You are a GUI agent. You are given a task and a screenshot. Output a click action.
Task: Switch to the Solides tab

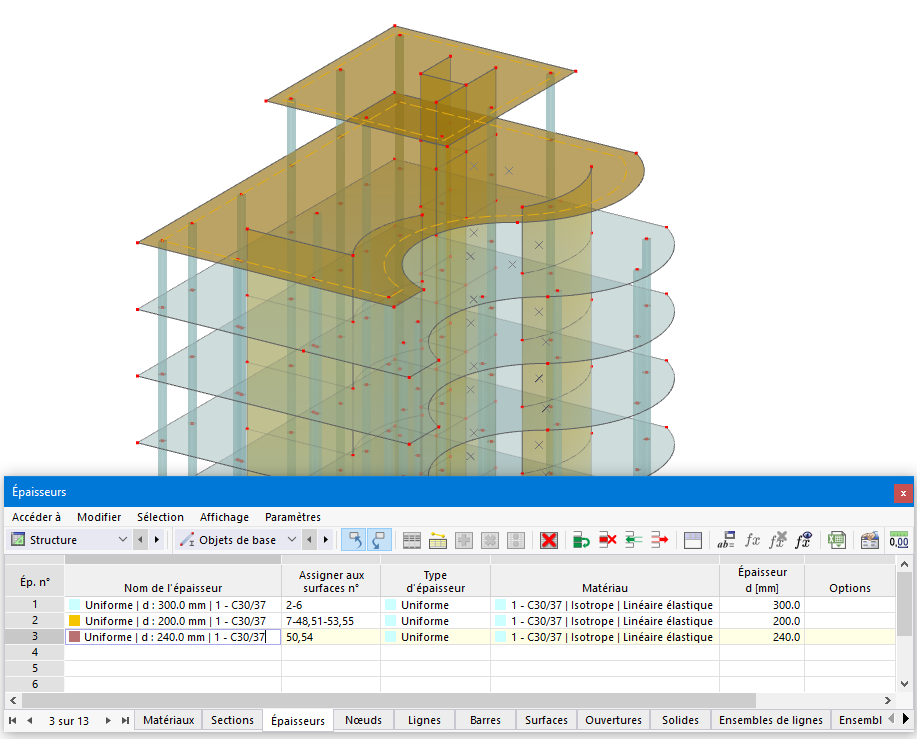click(680, 720)
